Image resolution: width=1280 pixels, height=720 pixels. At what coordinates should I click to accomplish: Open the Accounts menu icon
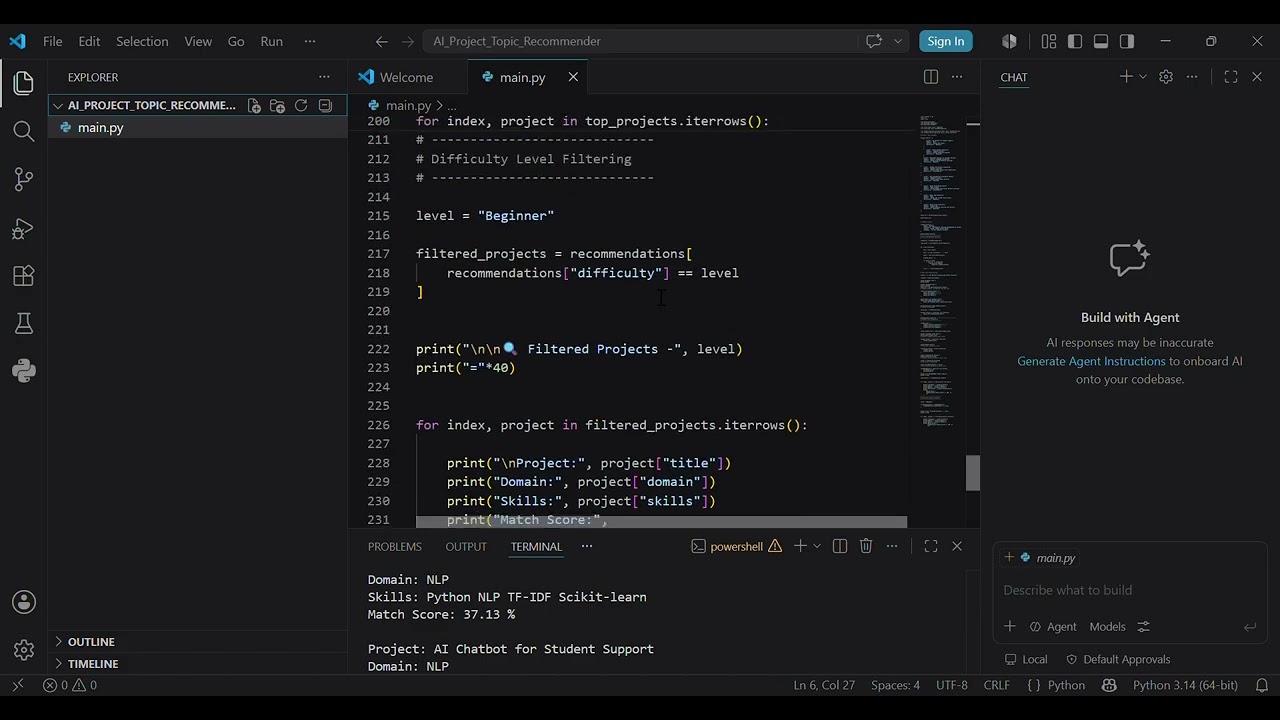click(24, 602)
